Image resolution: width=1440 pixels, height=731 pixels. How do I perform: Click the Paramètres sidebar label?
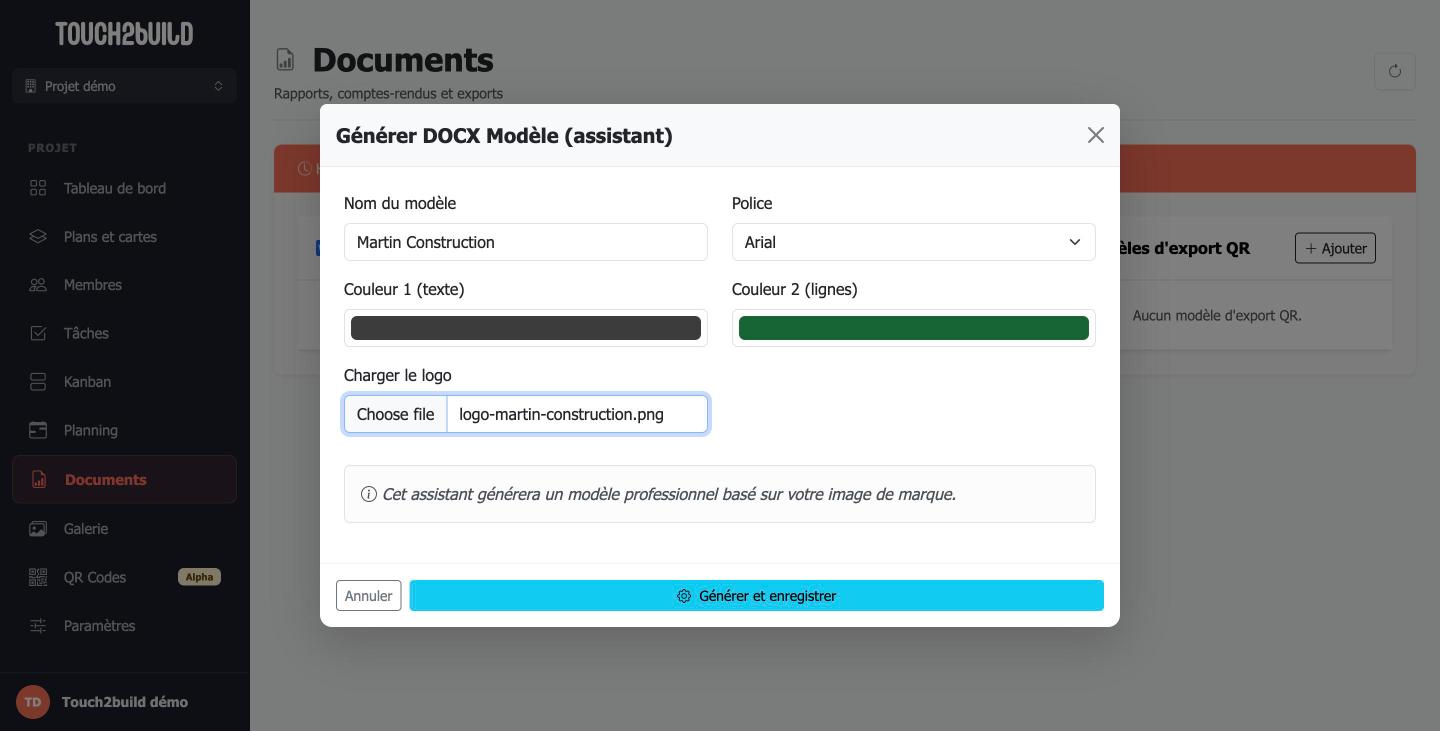99,626
